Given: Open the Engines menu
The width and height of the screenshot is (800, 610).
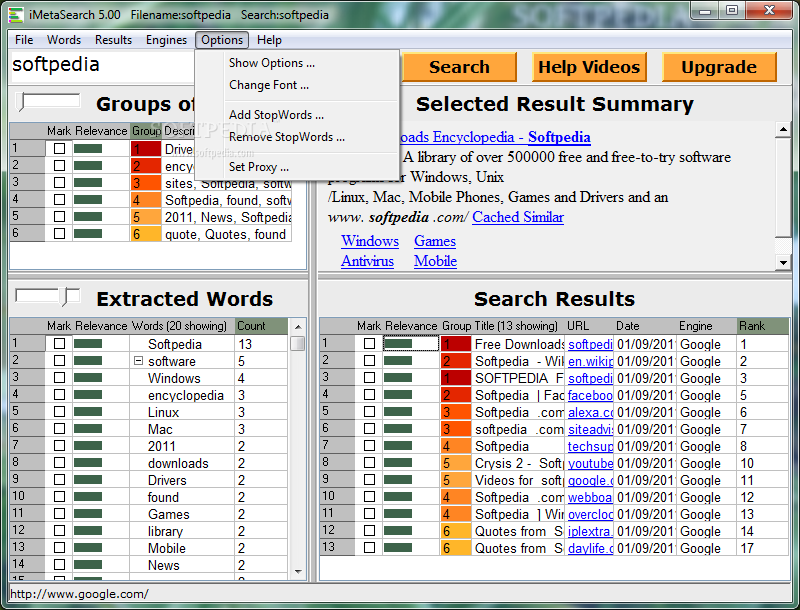Looking at the screenshot, I should (x=166, y=40).
